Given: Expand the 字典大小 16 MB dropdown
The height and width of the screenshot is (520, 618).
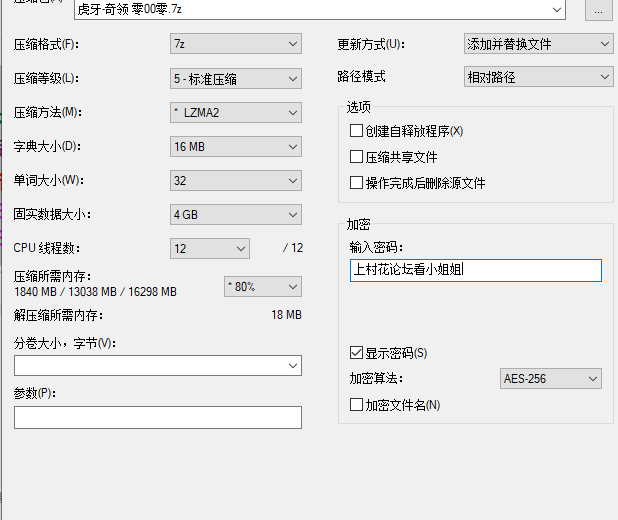Looking at the screenshot, I should pos(235,146).
